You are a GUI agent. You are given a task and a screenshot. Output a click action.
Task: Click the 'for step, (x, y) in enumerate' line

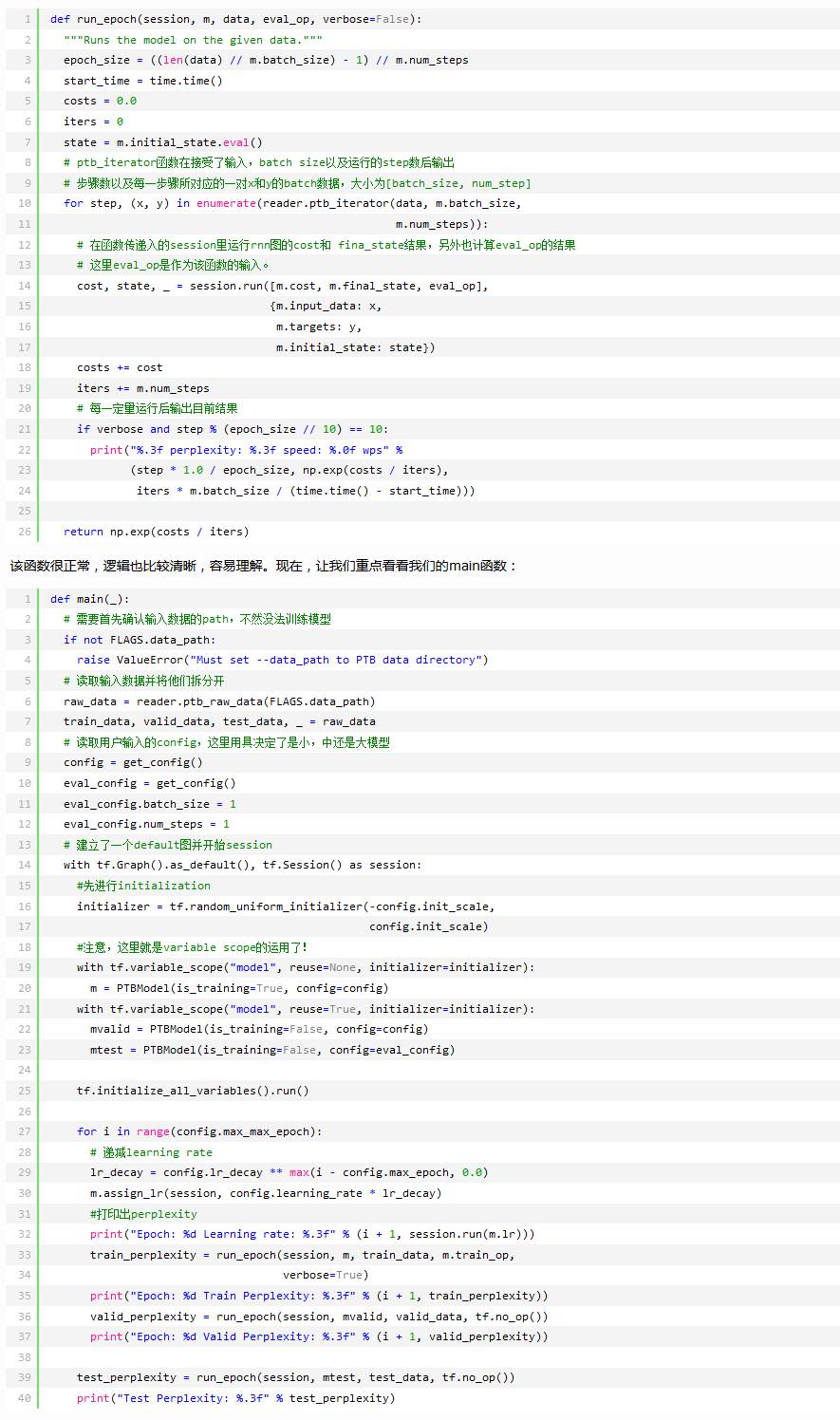click(292, 203)
